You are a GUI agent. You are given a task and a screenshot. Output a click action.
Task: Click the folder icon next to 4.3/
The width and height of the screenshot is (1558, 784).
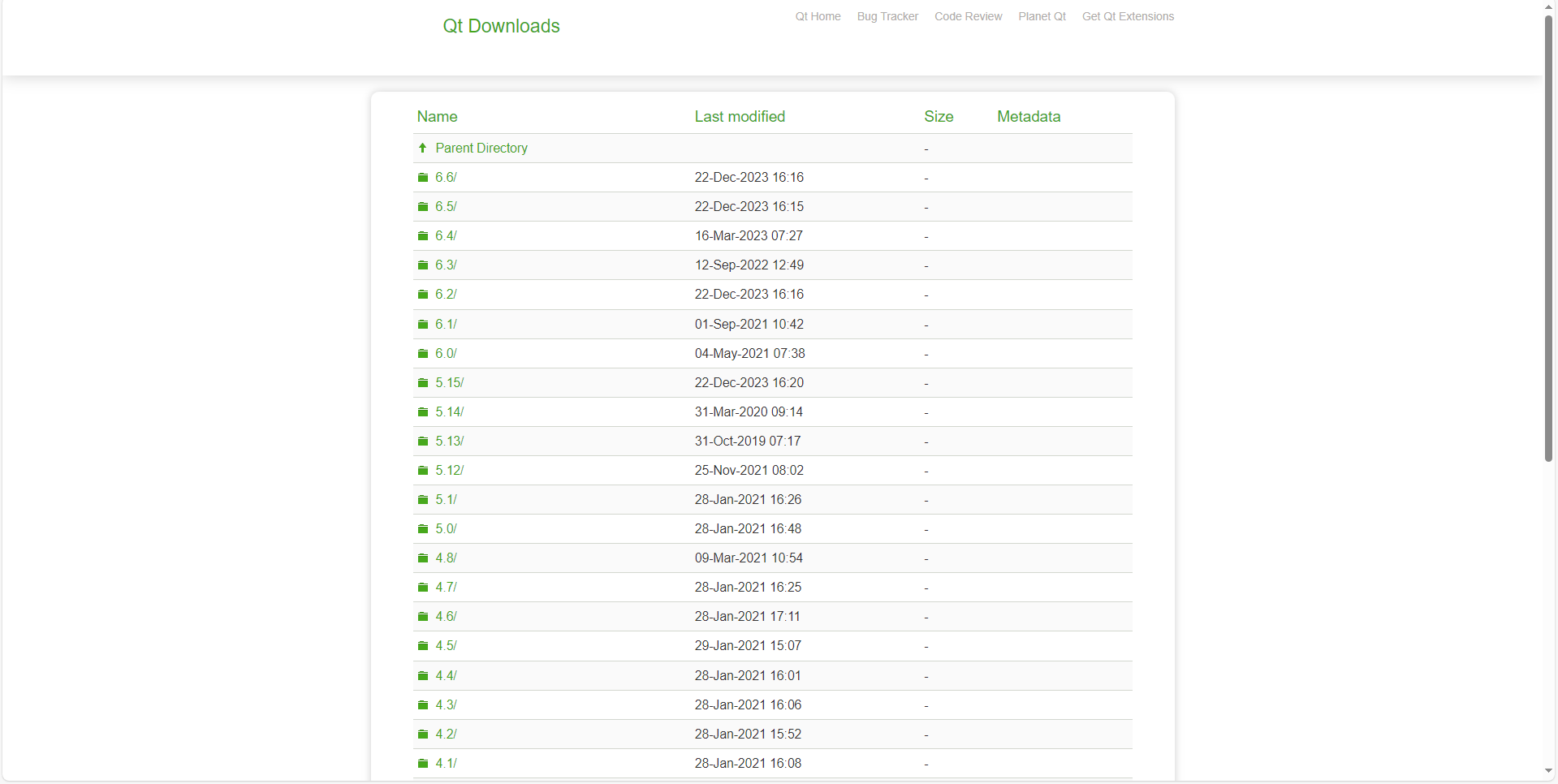tap(423, 704)
